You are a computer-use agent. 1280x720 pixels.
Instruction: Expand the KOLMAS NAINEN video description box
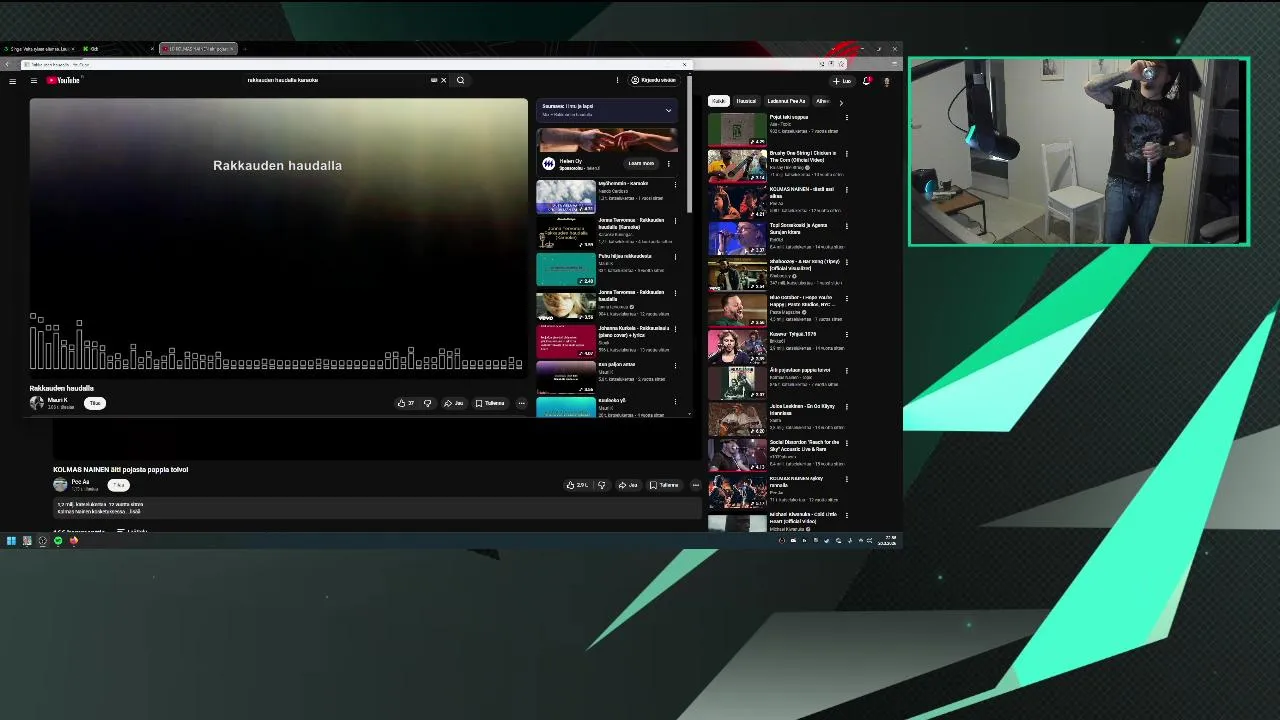point(378,508)
